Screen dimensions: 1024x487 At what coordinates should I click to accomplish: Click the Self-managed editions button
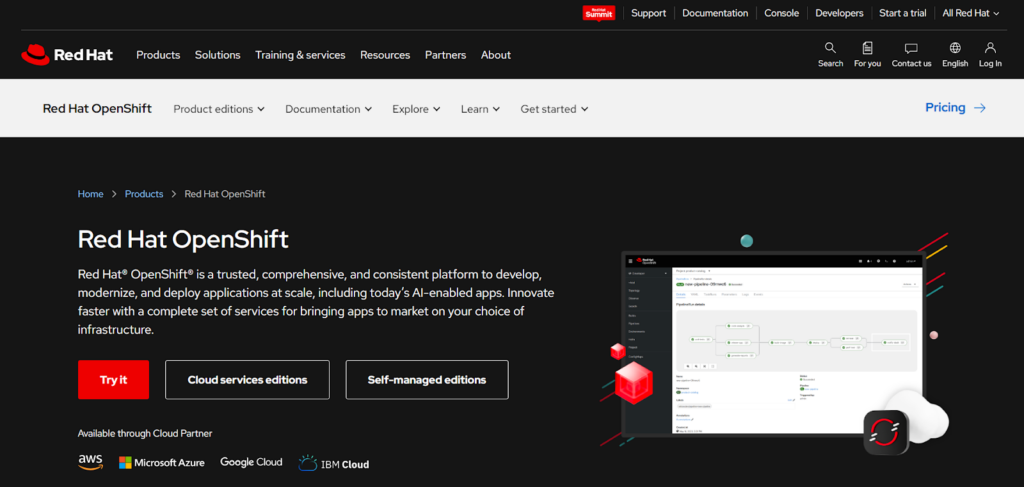coord(427,379)
